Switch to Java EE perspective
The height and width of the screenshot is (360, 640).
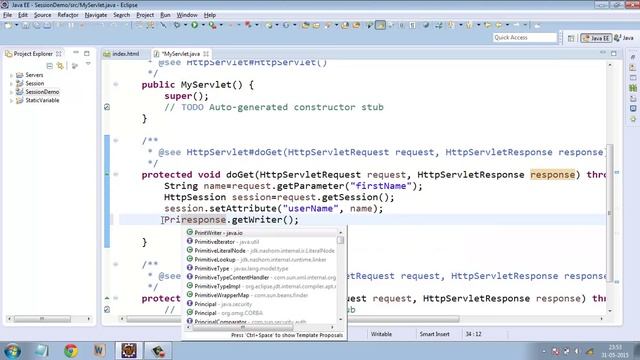pyautogui.click(x=596, y=38)
